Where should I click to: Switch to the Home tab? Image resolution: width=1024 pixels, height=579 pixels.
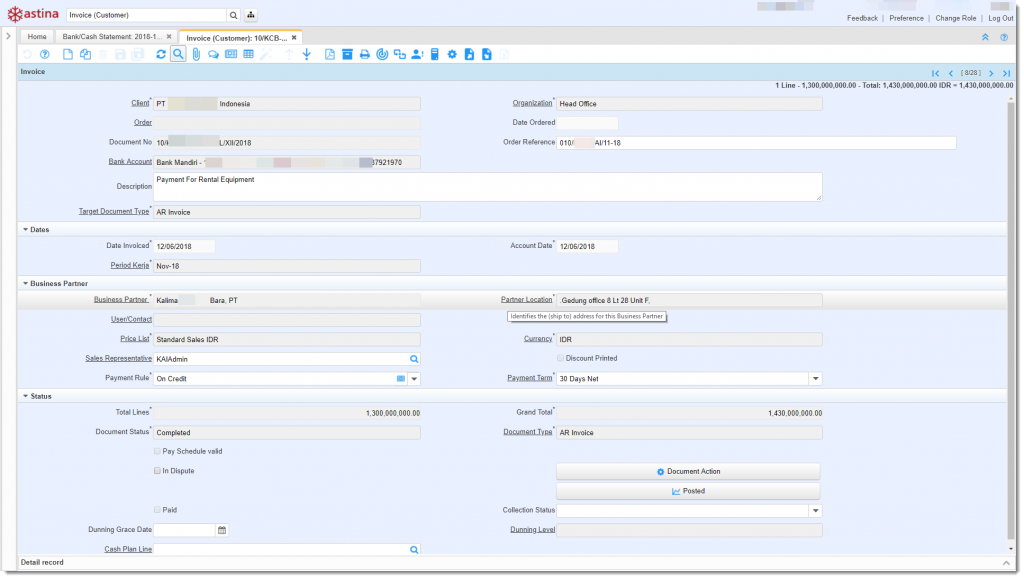[37, 37]
